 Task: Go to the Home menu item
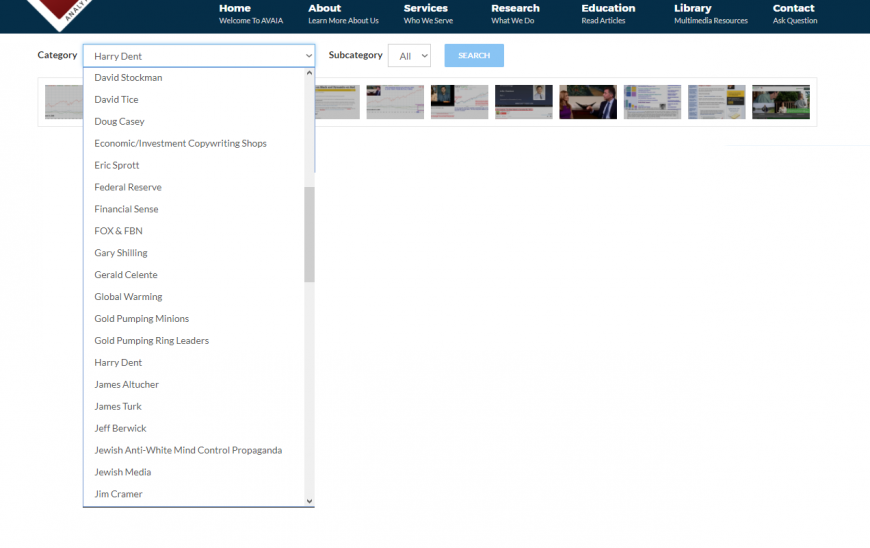point(236,14)
